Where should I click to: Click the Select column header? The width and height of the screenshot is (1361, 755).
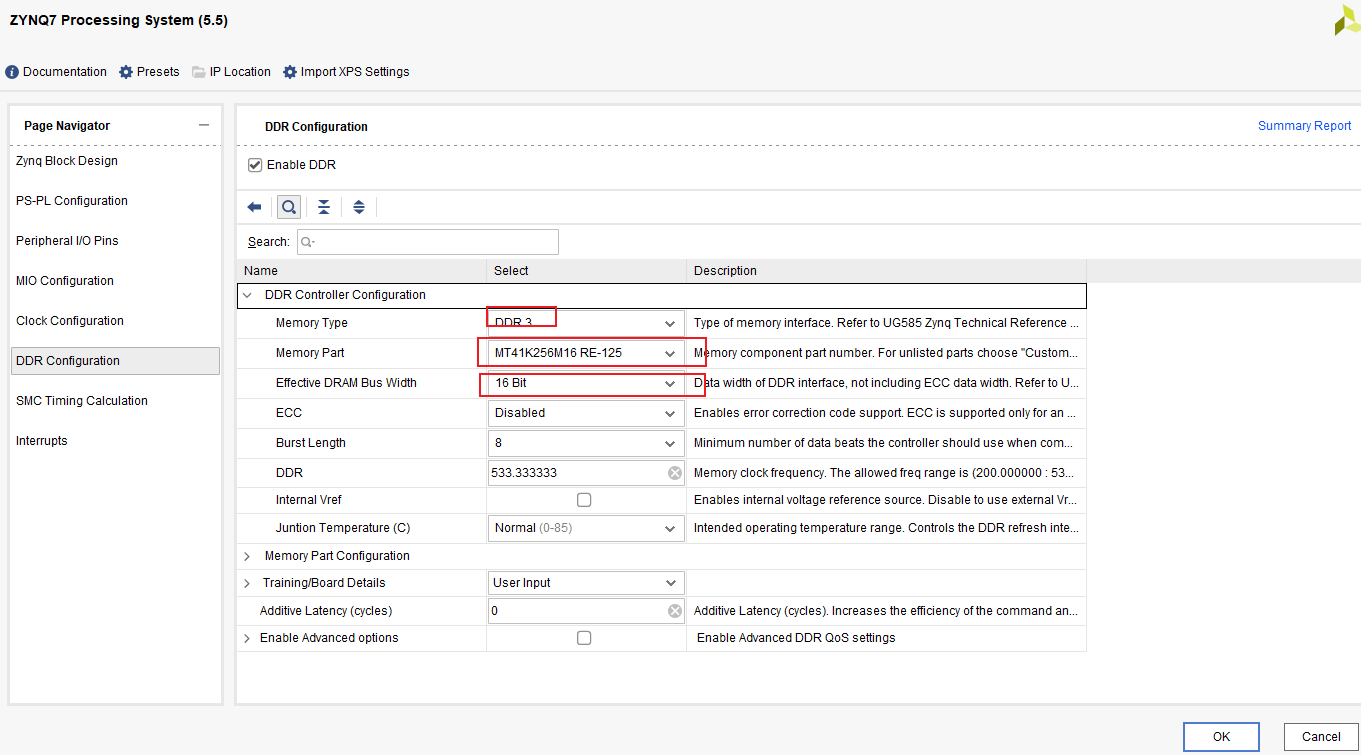(x=587, y=271)
